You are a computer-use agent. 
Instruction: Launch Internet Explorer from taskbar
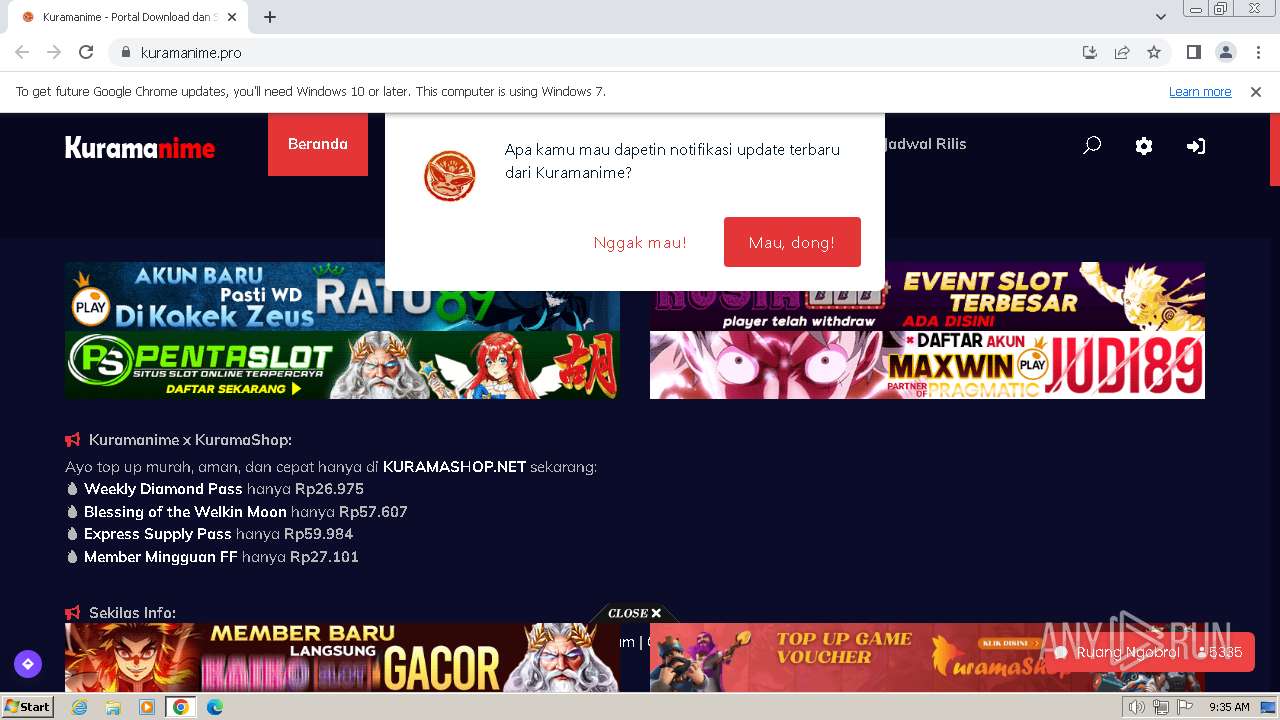80,707
